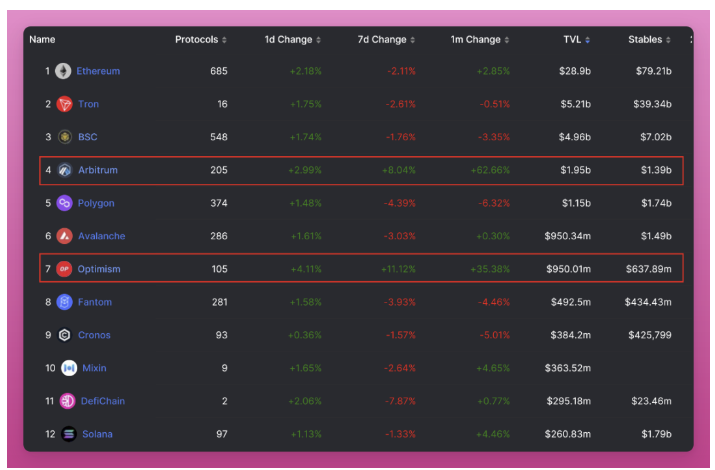715x470 pixels.
Task: Click the Cronos chain logo icon
Action: (65, 335)
